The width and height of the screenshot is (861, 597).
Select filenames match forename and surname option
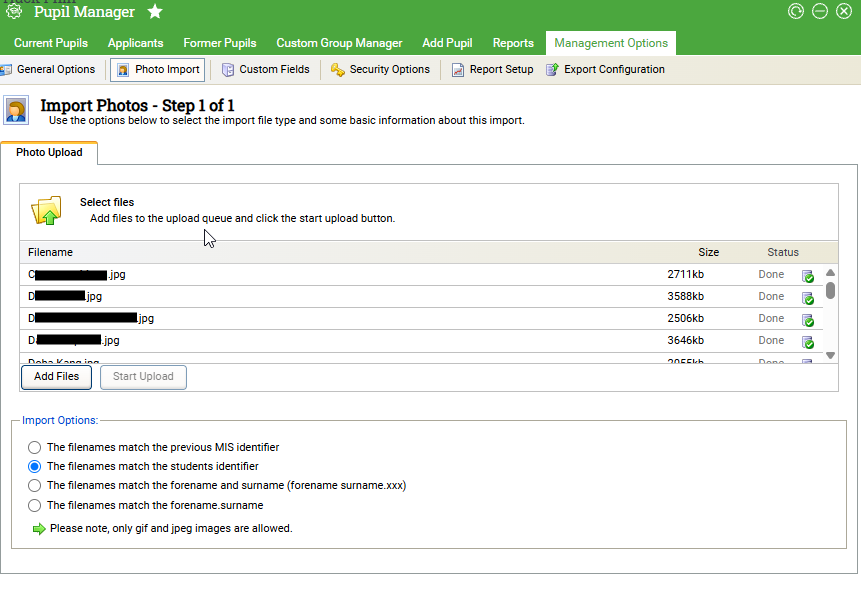point(35,486)
